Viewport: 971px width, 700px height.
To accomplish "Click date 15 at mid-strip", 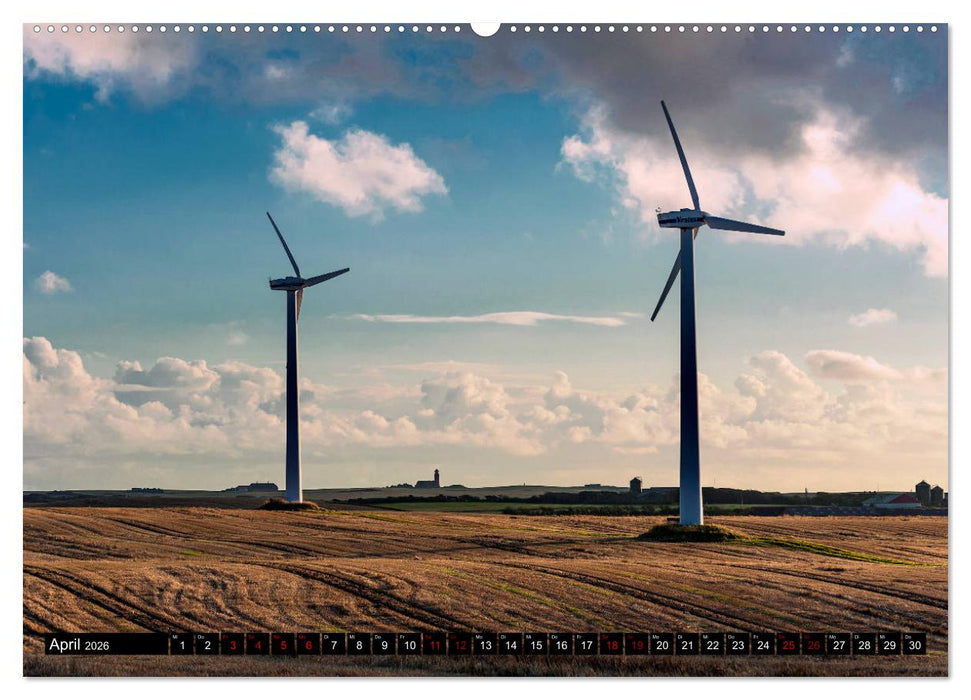I will pyautogui.click(x=534, y=646).
